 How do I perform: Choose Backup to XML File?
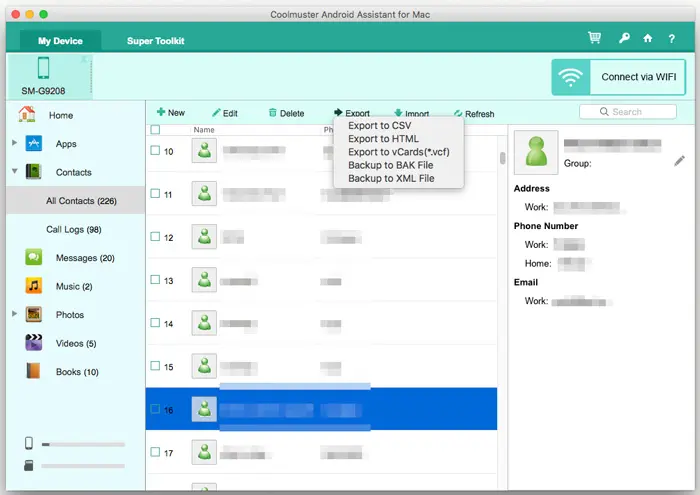391,179
